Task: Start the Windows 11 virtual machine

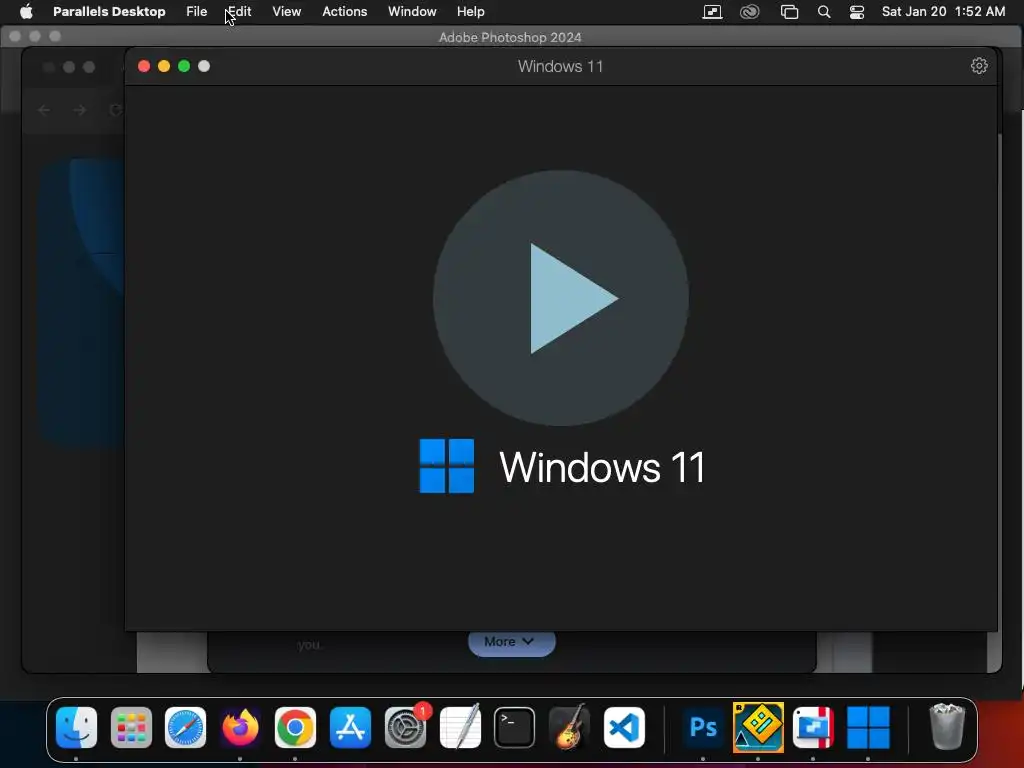Action: pos(561,298)
